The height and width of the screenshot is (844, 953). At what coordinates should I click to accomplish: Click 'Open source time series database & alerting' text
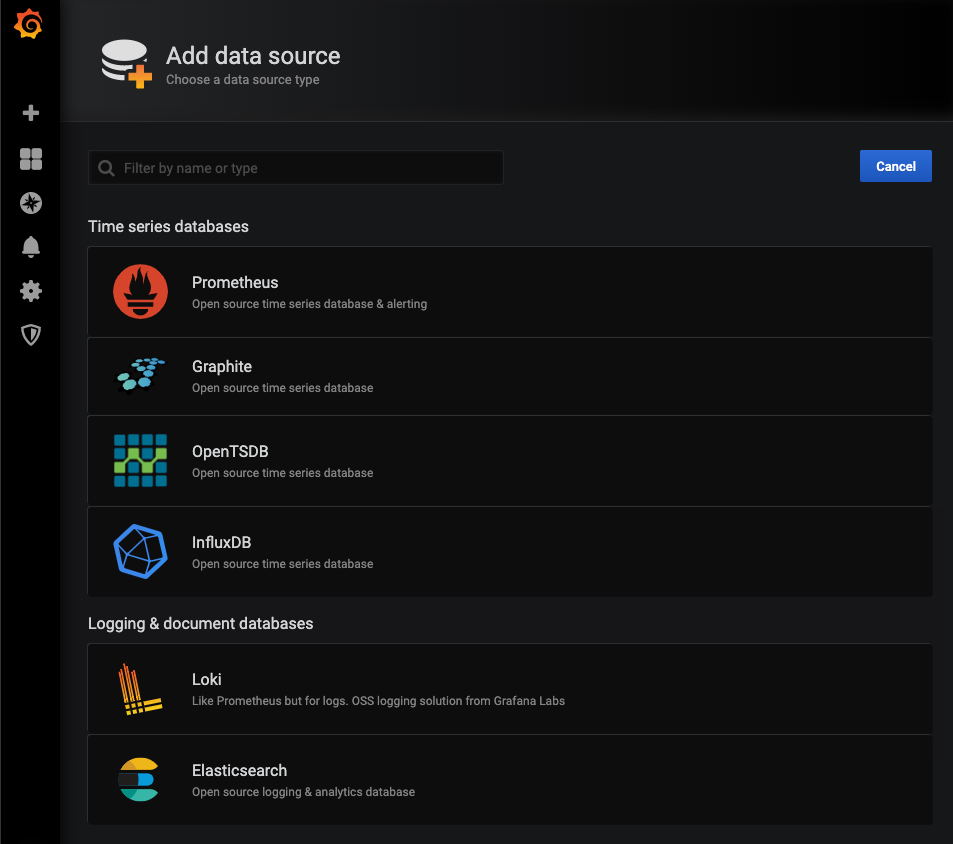pos(309,304)
